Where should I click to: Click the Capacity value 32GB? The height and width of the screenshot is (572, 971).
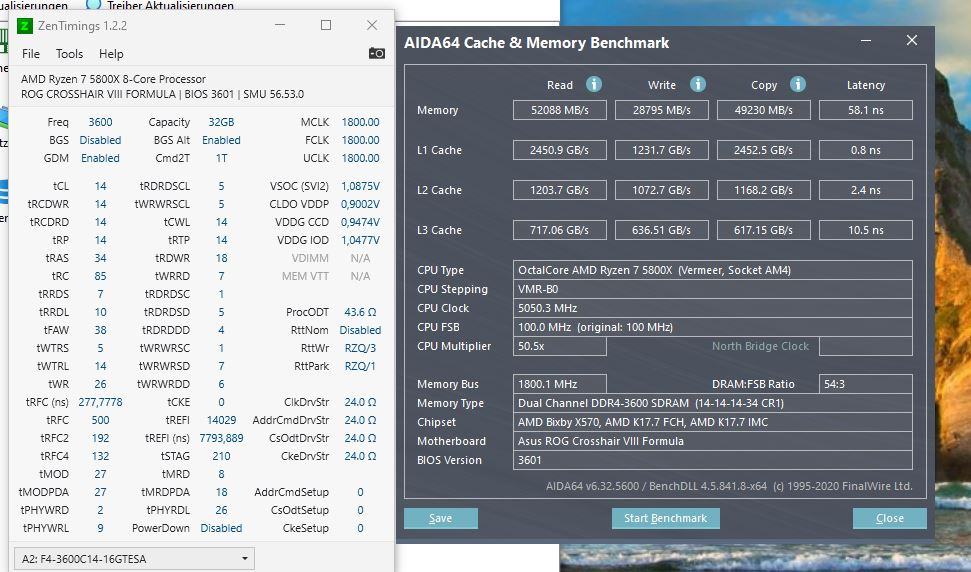coord(221,122)
